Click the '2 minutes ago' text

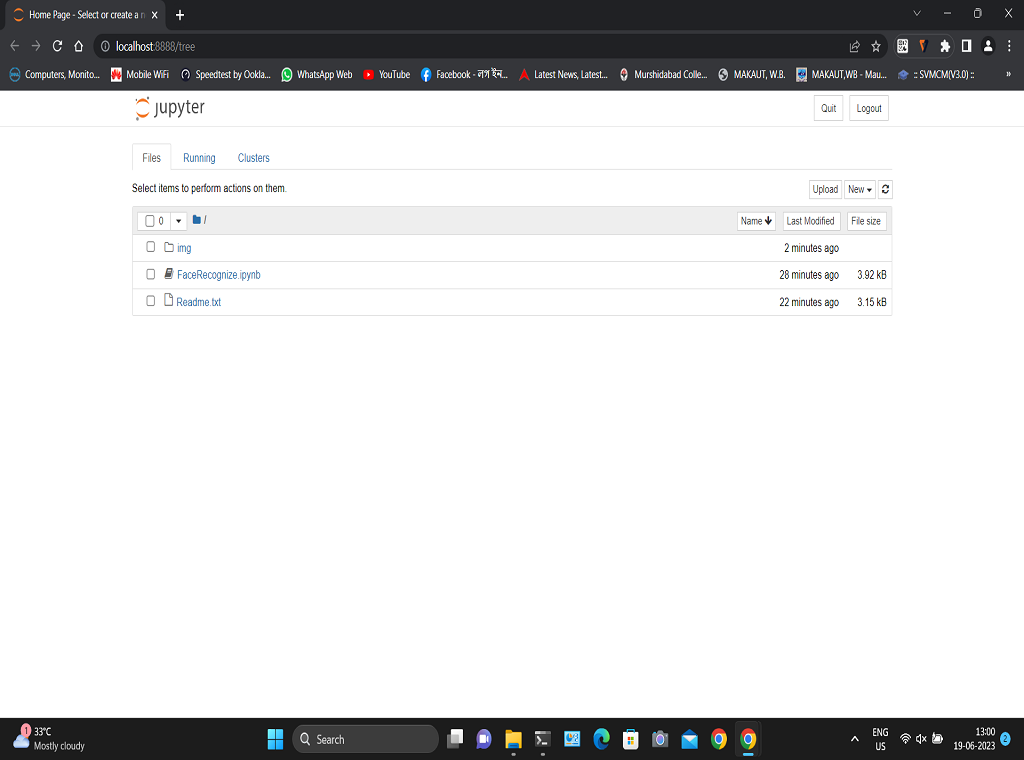pos(811,248)
